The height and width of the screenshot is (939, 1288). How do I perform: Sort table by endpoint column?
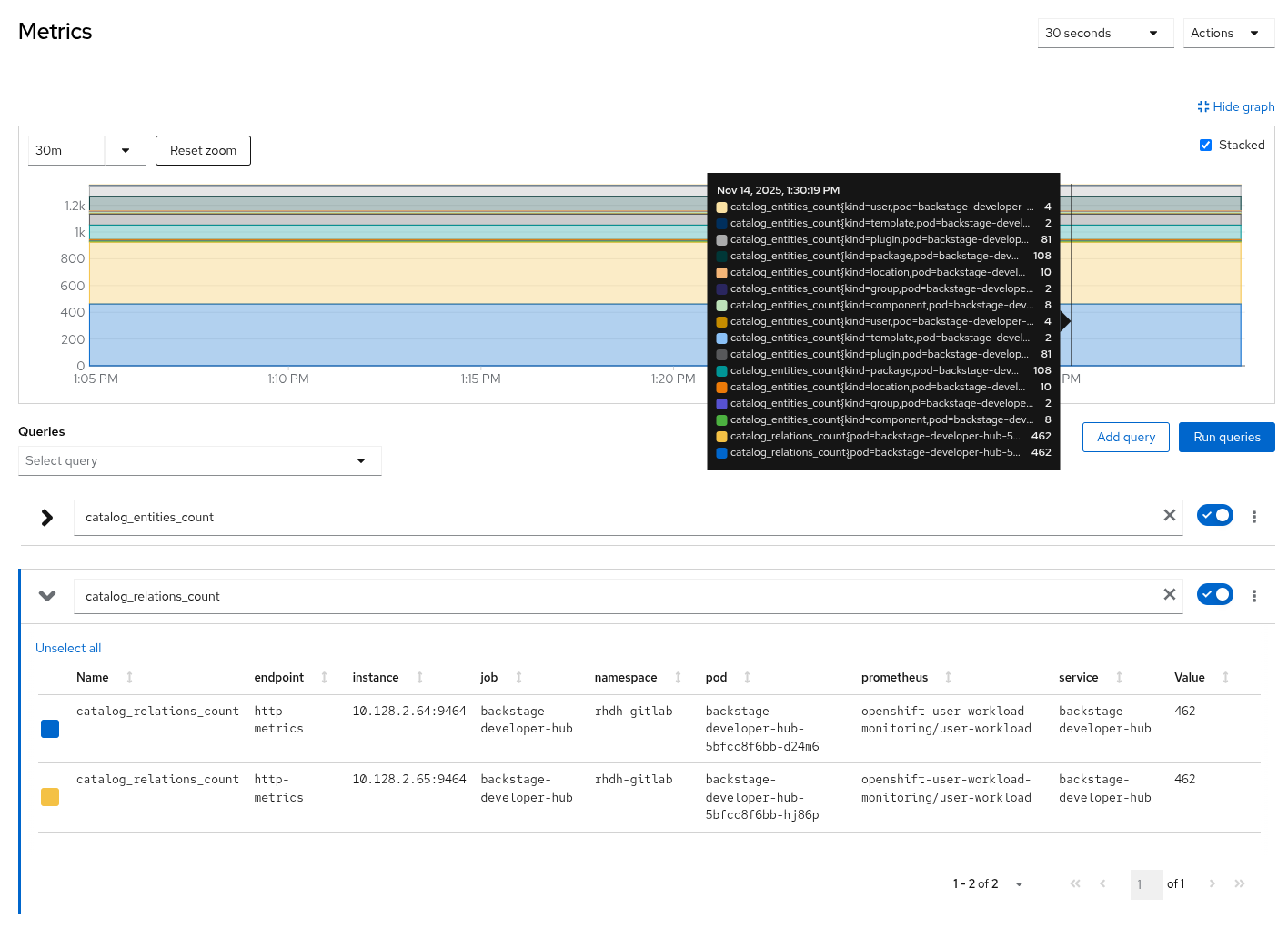tap(291, 677)
